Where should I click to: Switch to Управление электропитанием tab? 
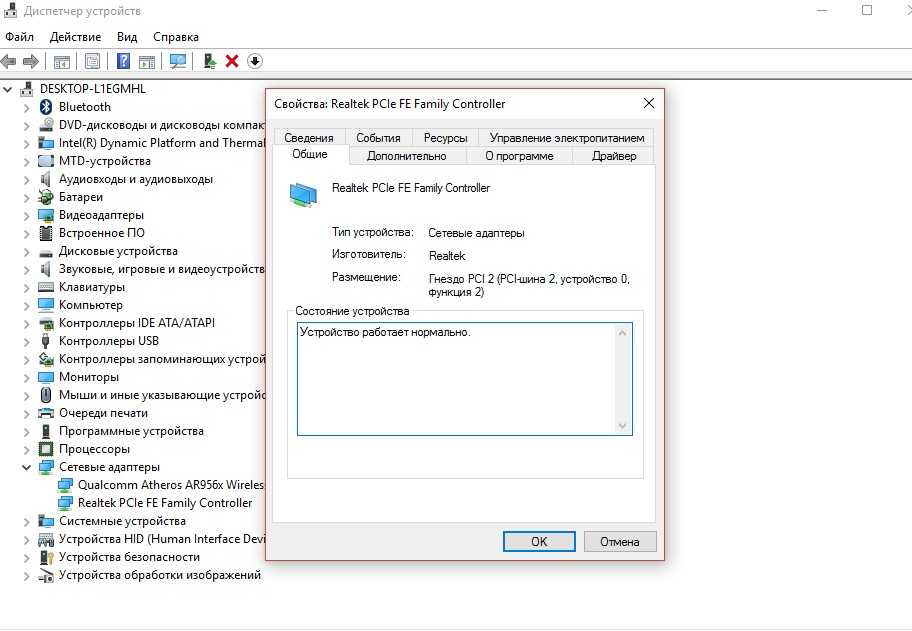pos(567,138)
